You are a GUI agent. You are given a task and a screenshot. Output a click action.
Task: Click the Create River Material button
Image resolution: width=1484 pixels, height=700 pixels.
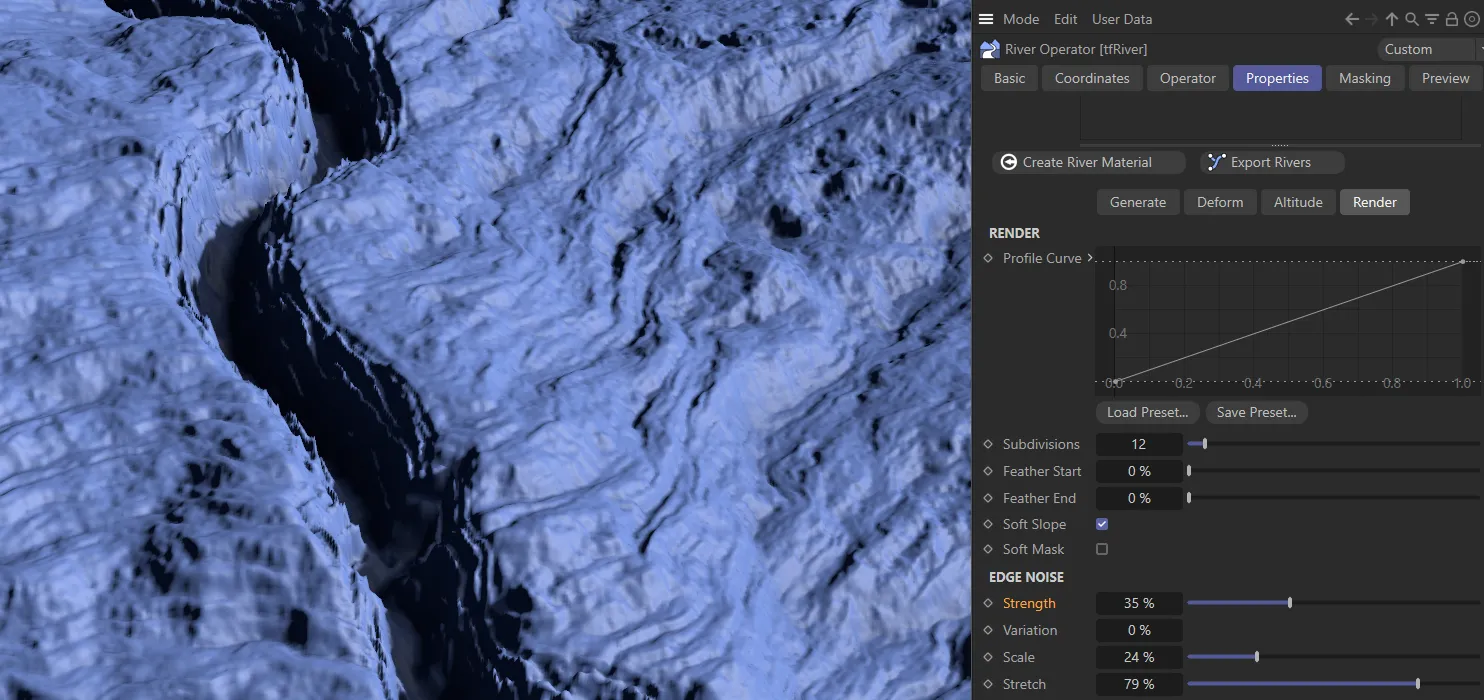[x=1087, y=162]
